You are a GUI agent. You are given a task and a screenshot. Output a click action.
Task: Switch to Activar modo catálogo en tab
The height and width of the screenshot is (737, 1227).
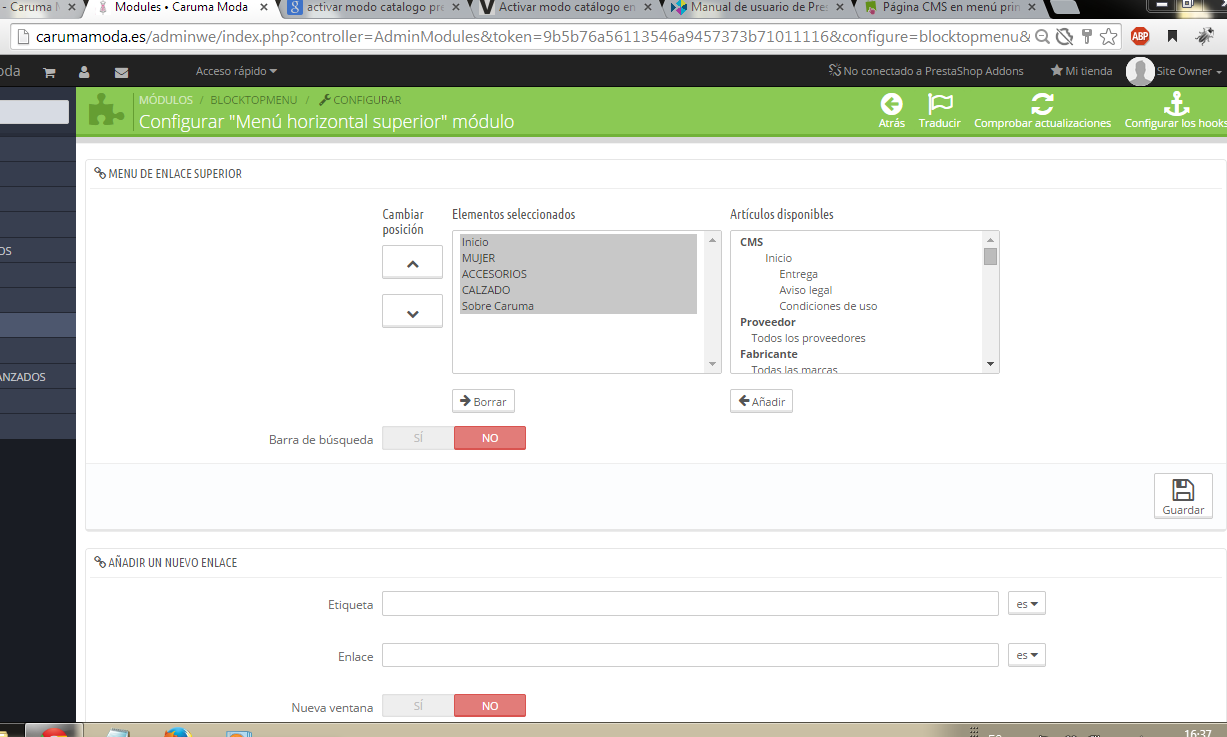[566, 7]
